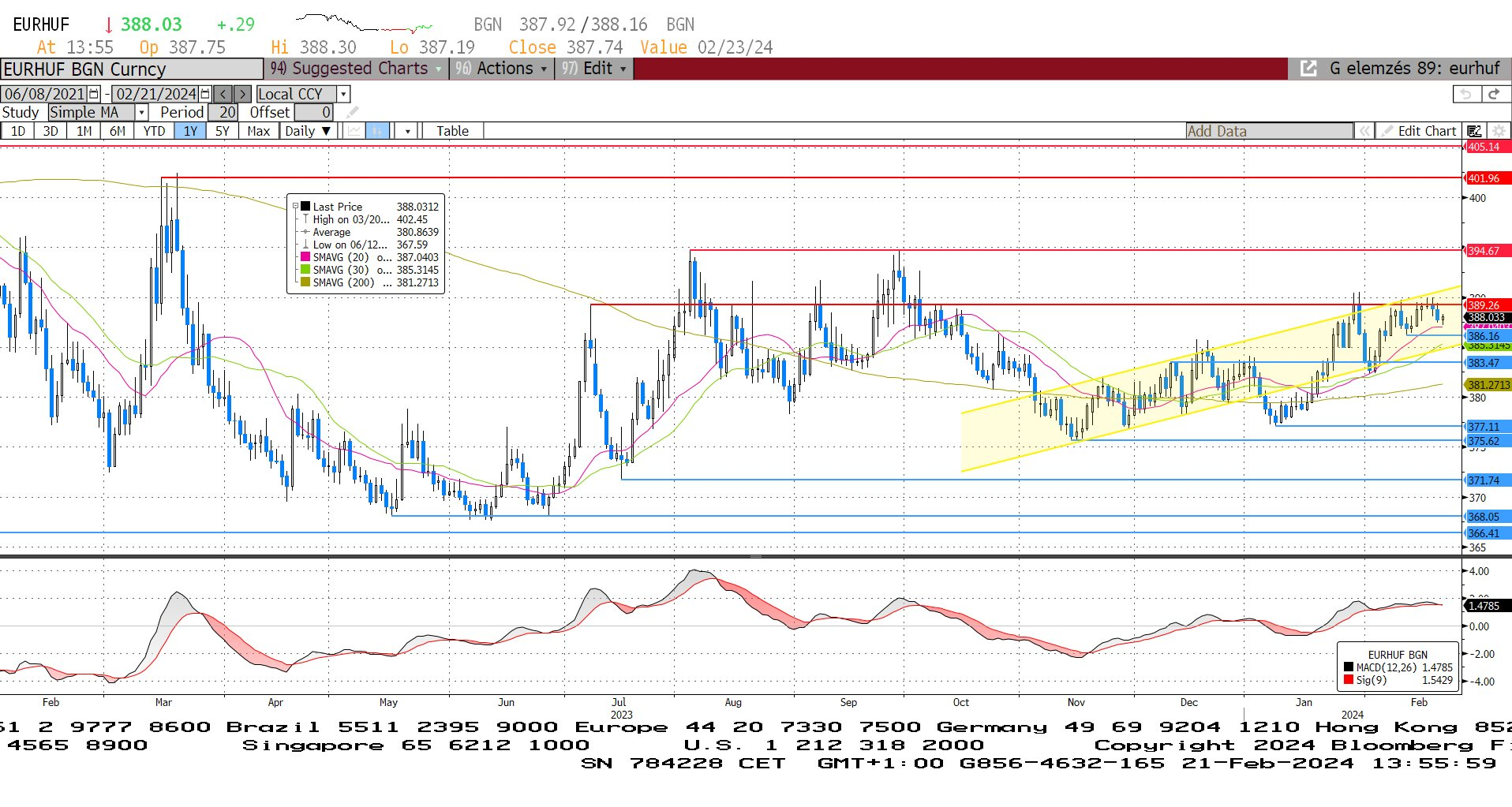Click the G elemzés 89: eurhuf title
The height and width of the screenshot is (807, 1512).
tap(1414, 69)
